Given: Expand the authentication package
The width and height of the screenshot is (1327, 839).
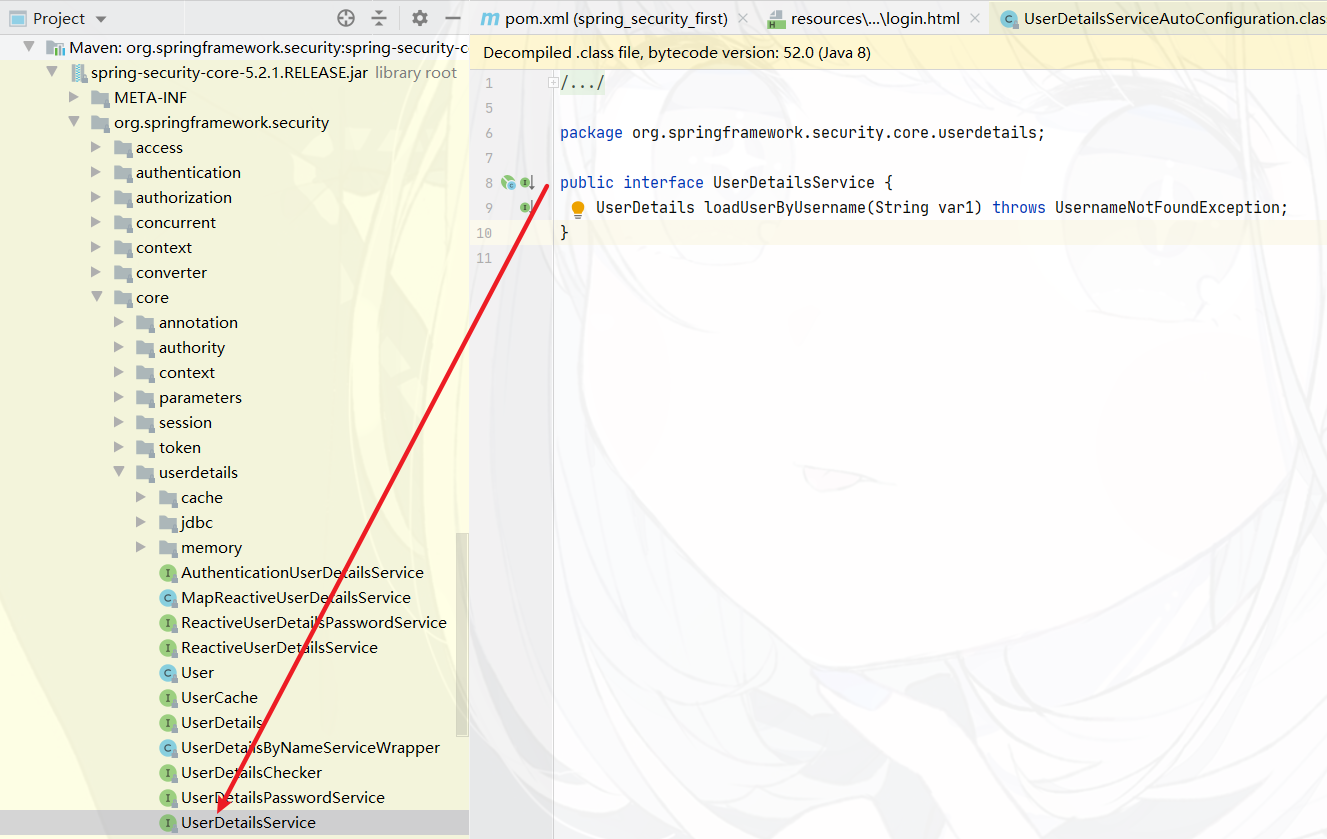Looking at the screenshot, I should click(96, 172).
